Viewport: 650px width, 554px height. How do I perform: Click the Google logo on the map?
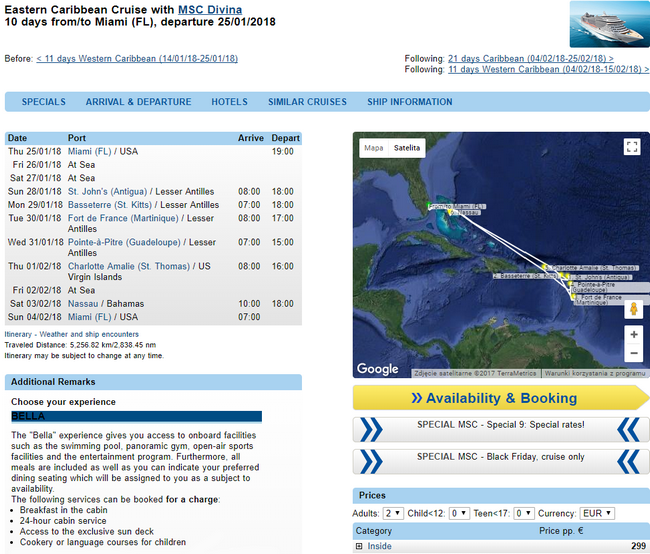377,368
